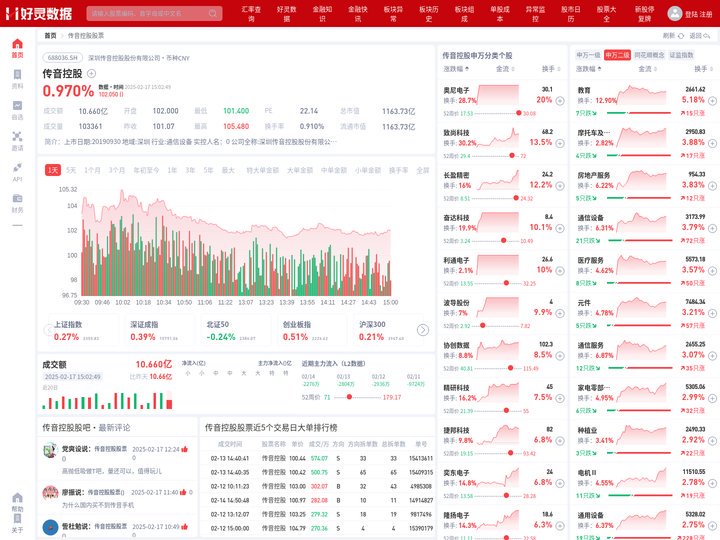Image resolution: width=720 pixels, height=540 pixels.
Task: Open the 新股停复牌 menu item
Action: point(644,14)
